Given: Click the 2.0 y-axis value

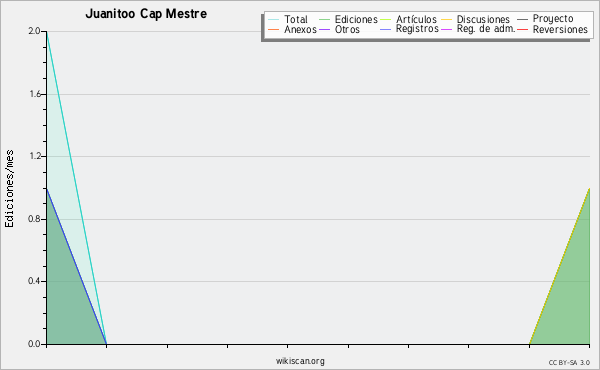Looking at the screenshot, I should coord(34,31).
